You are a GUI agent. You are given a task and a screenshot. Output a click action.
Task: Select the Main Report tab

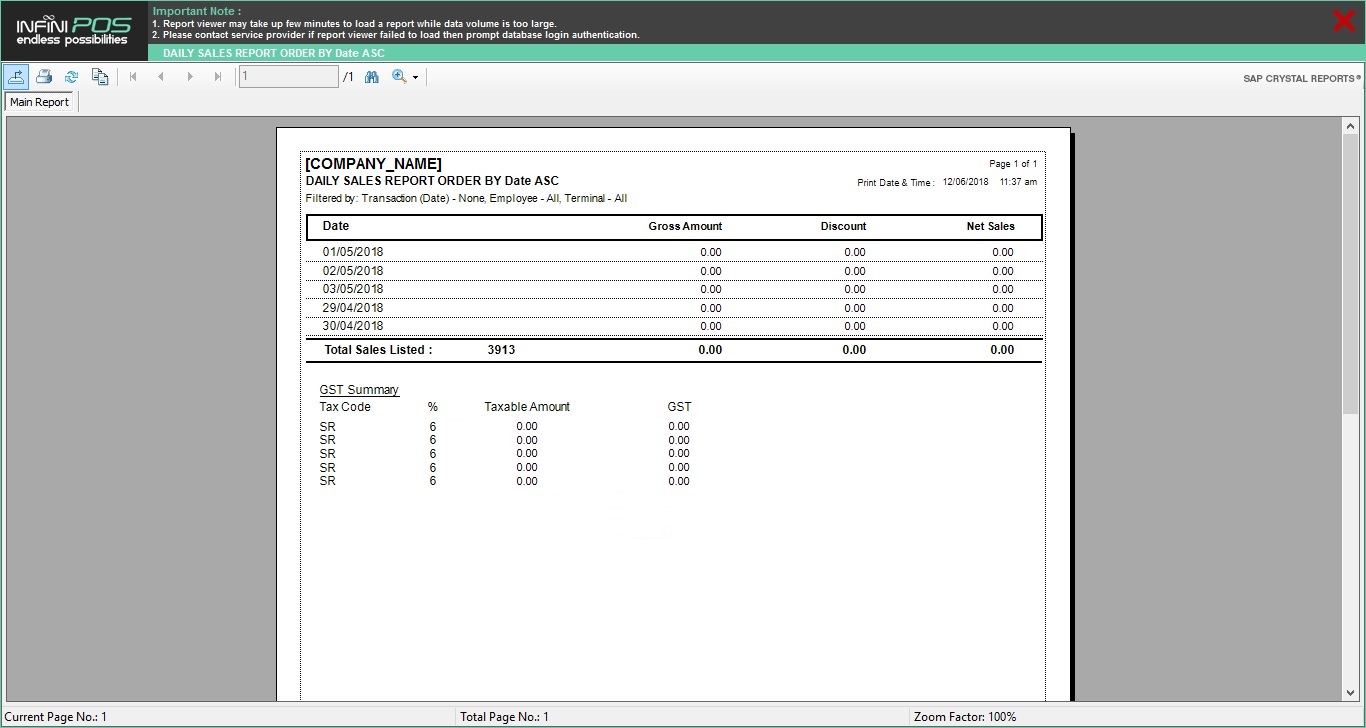[40, 102]
